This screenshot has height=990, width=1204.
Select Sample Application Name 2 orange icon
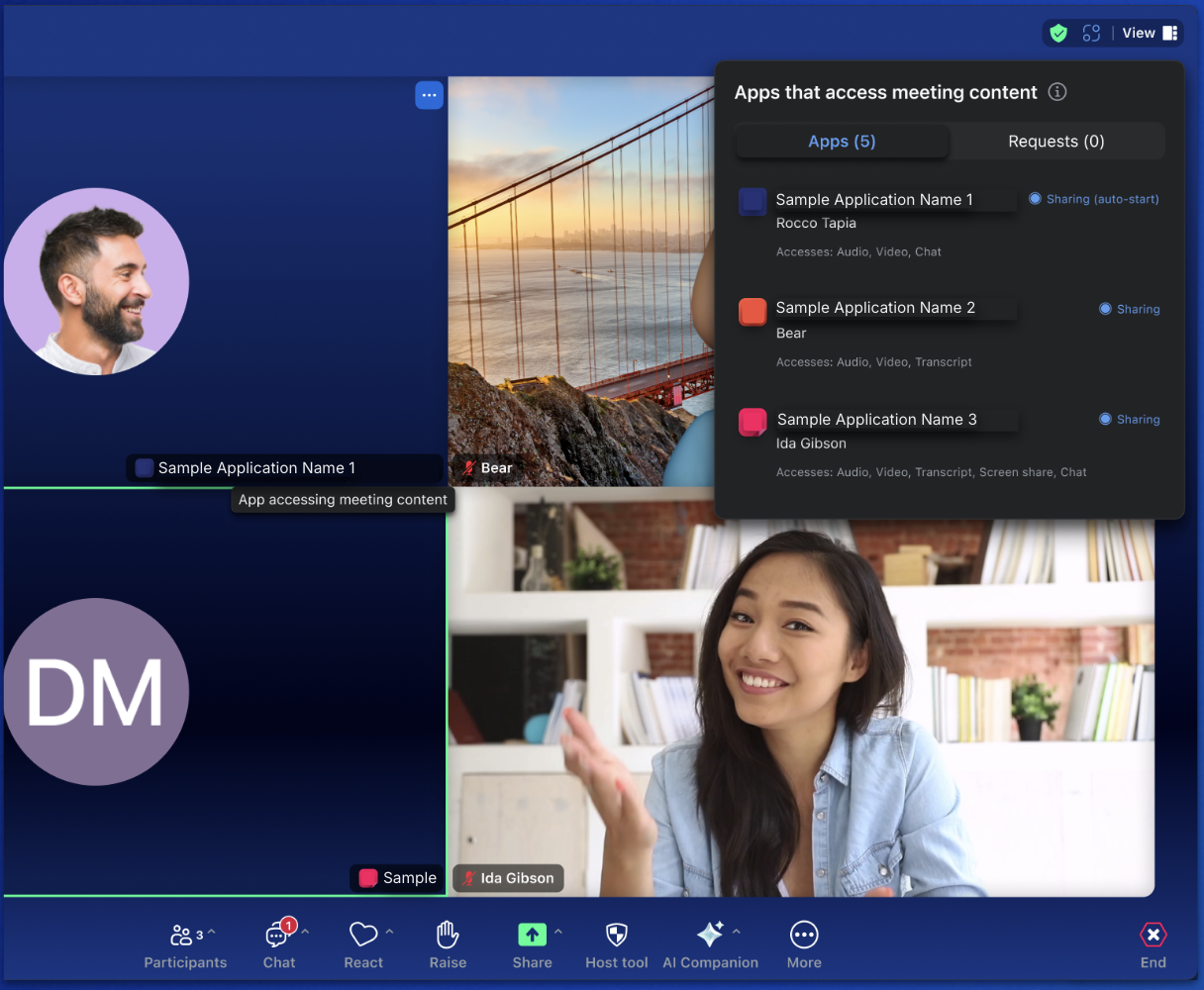(x=752, y=311)
